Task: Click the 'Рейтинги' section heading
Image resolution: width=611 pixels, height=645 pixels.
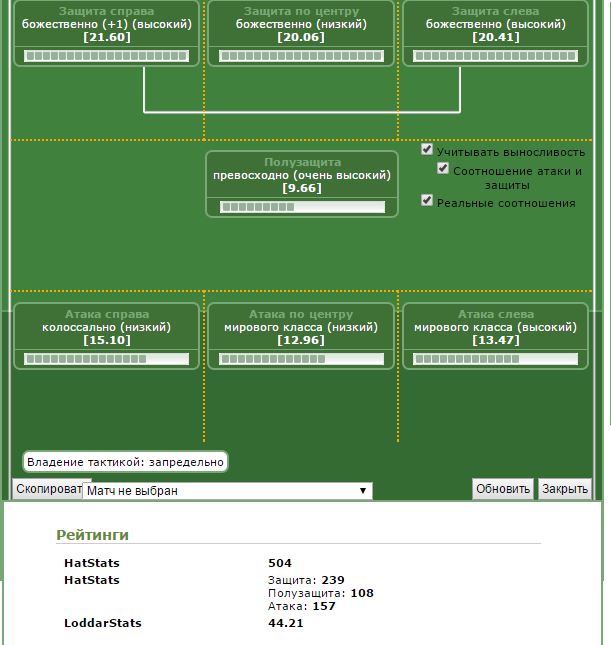Action: click(92, 535)
